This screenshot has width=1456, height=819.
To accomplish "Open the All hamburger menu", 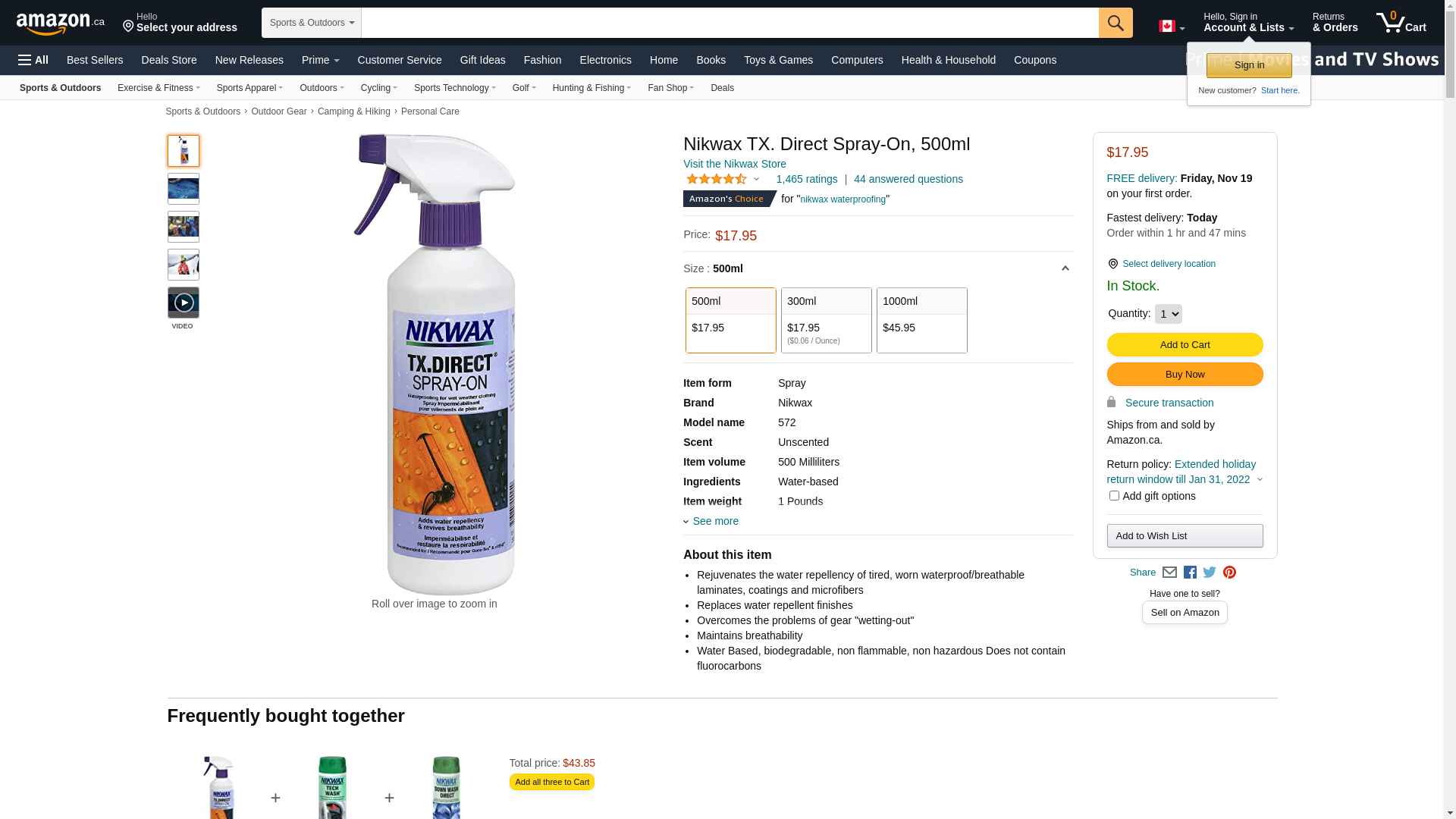I will [33, 60].
